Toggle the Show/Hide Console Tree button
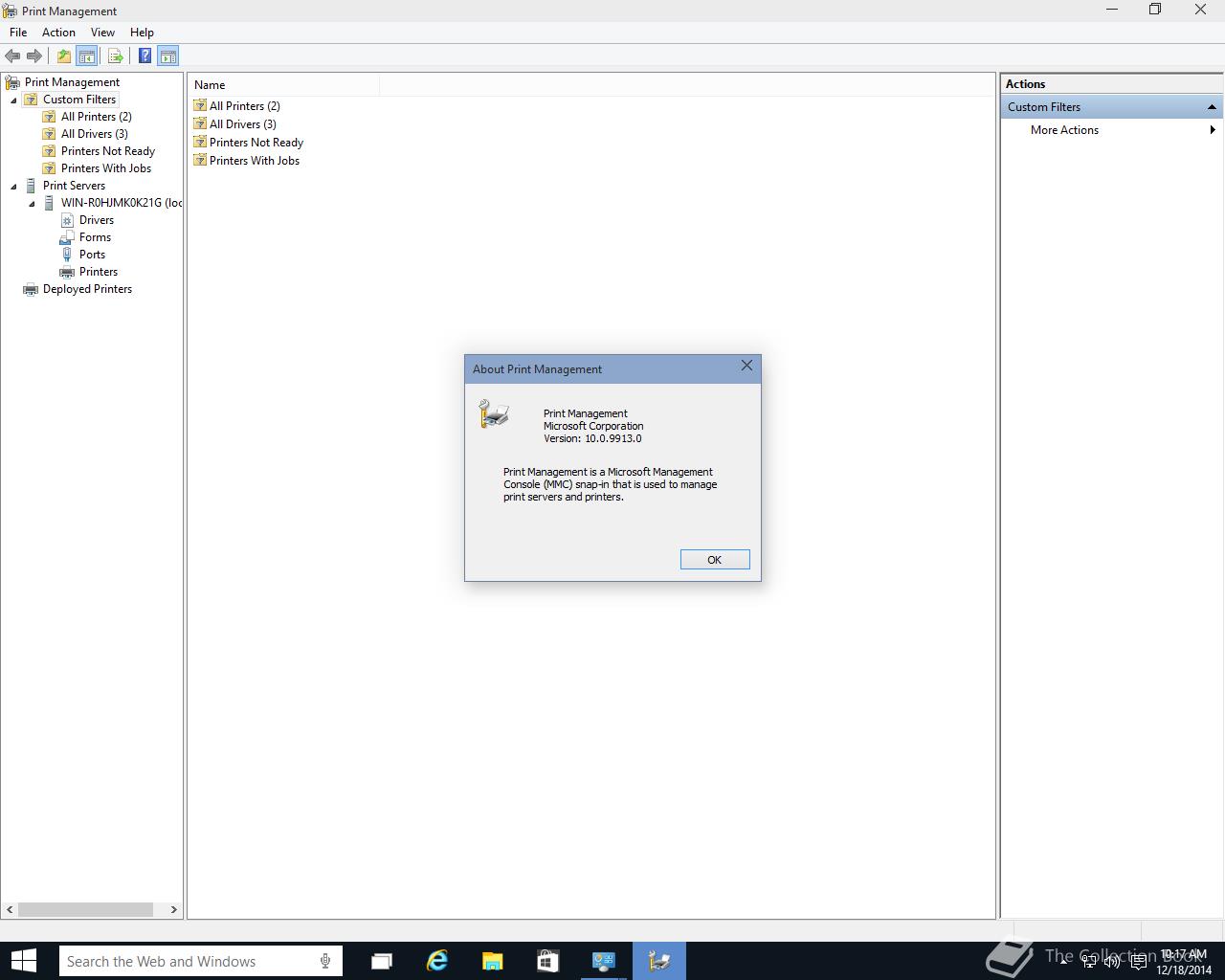 [86, 56]
